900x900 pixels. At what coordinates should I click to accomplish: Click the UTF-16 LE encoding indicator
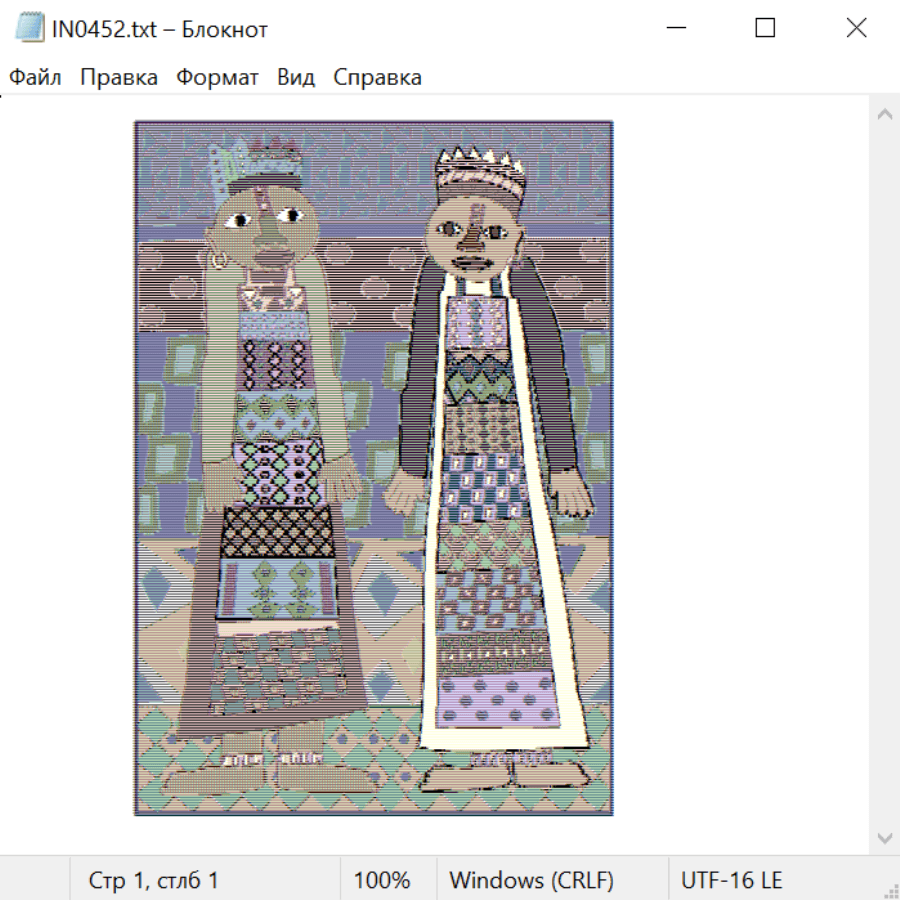pyautogui.click(x=731, y=881)
